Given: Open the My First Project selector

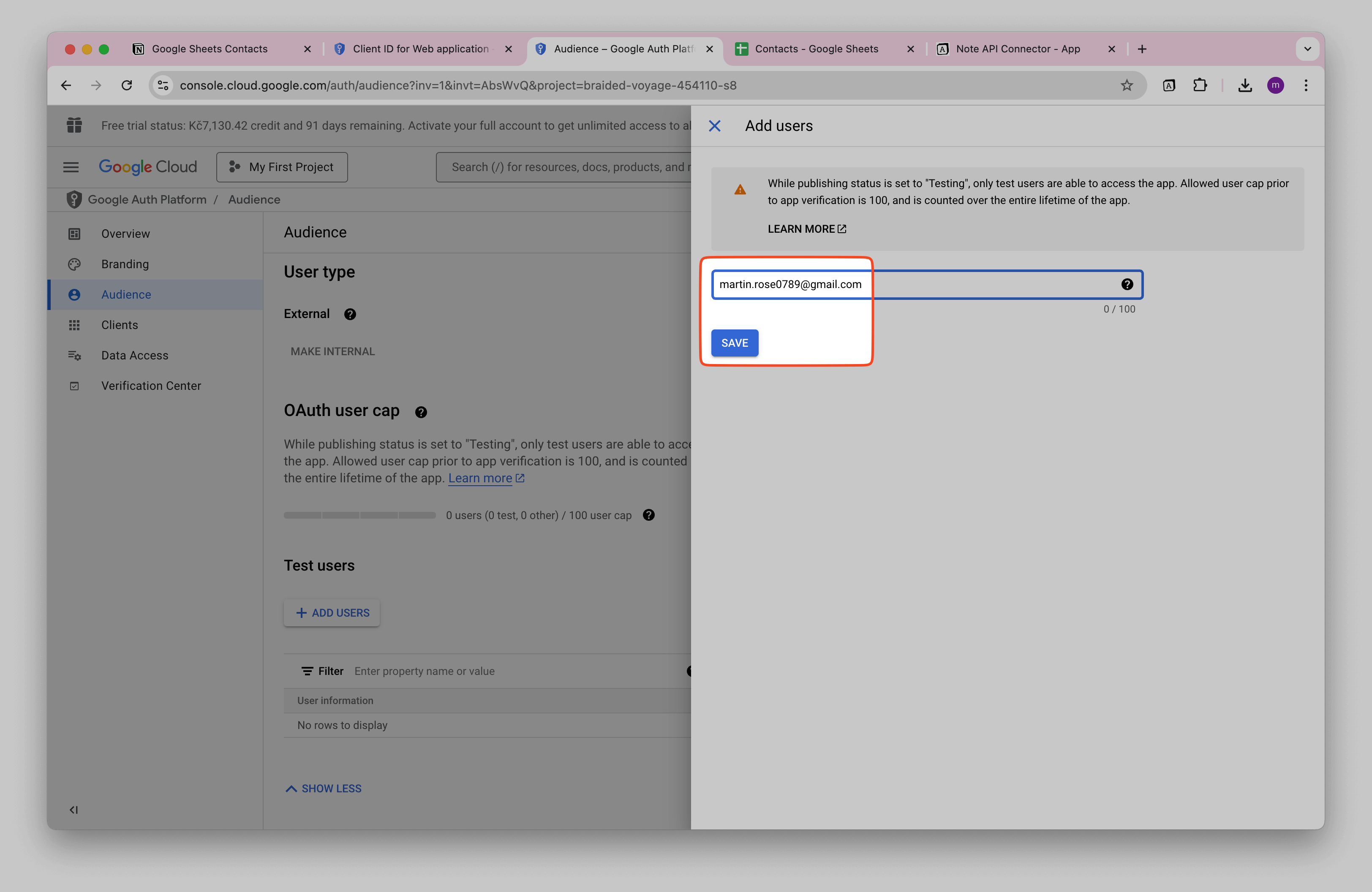Looking at the screenshot, I should 282,166.
